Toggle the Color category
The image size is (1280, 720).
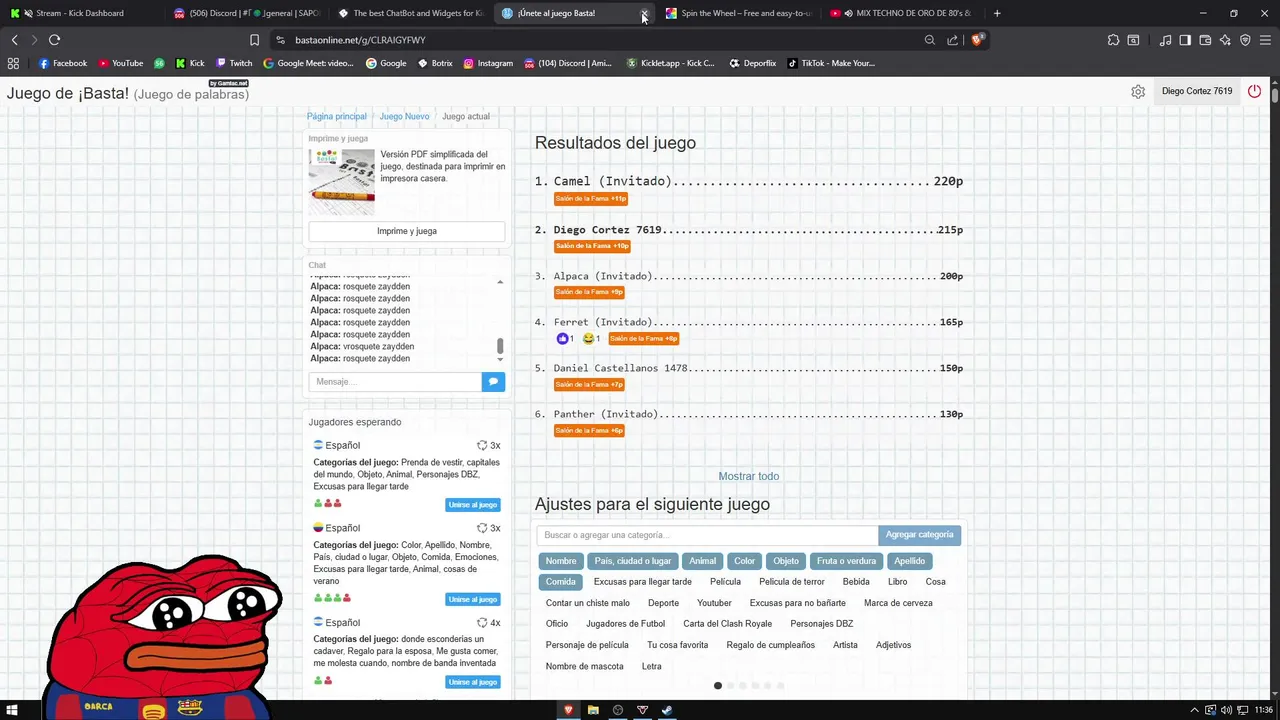(x=745, y=561)
